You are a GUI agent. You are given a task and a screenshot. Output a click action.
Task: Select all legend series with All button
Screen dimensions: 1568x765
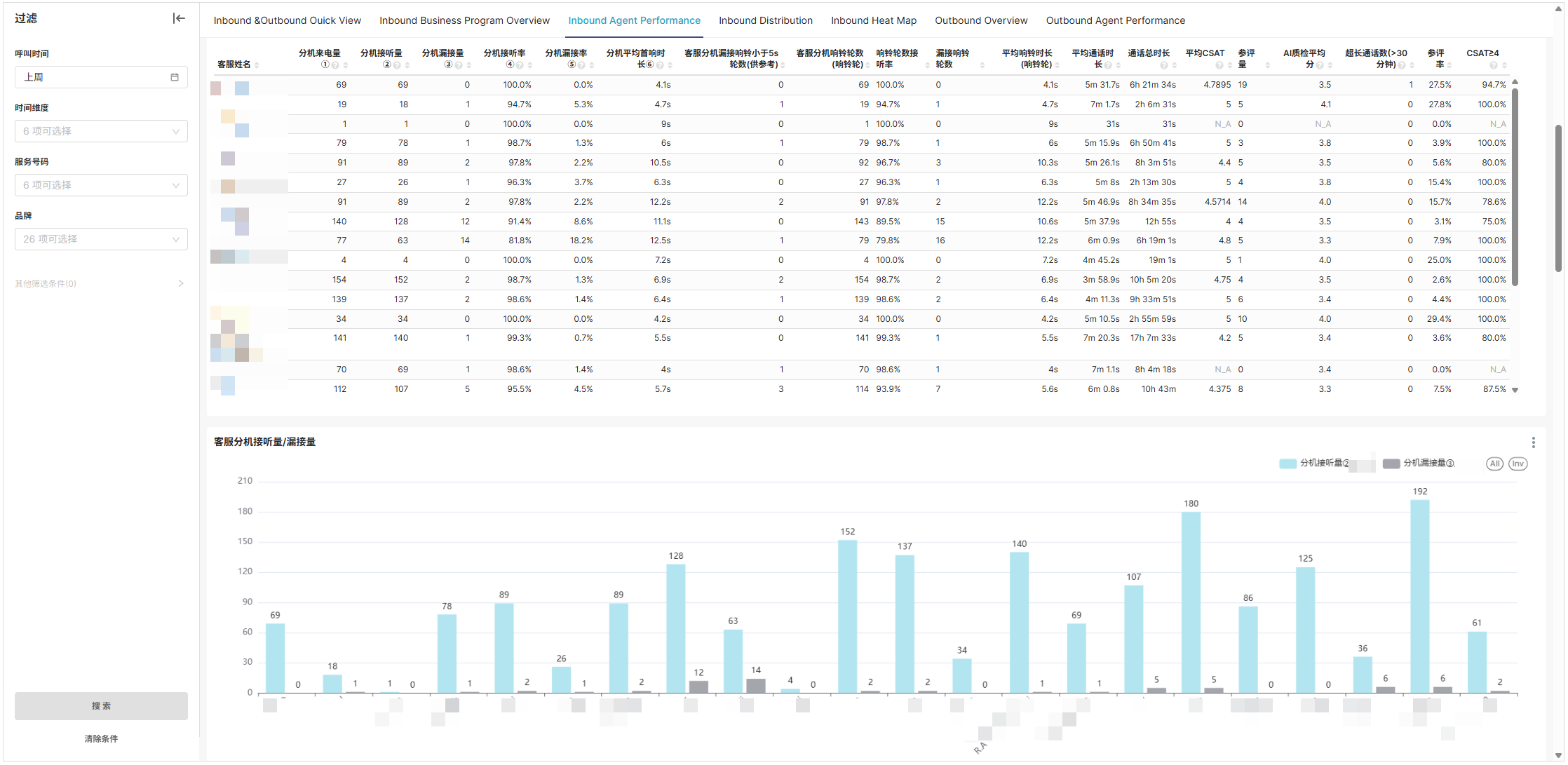click(1494, 463)
